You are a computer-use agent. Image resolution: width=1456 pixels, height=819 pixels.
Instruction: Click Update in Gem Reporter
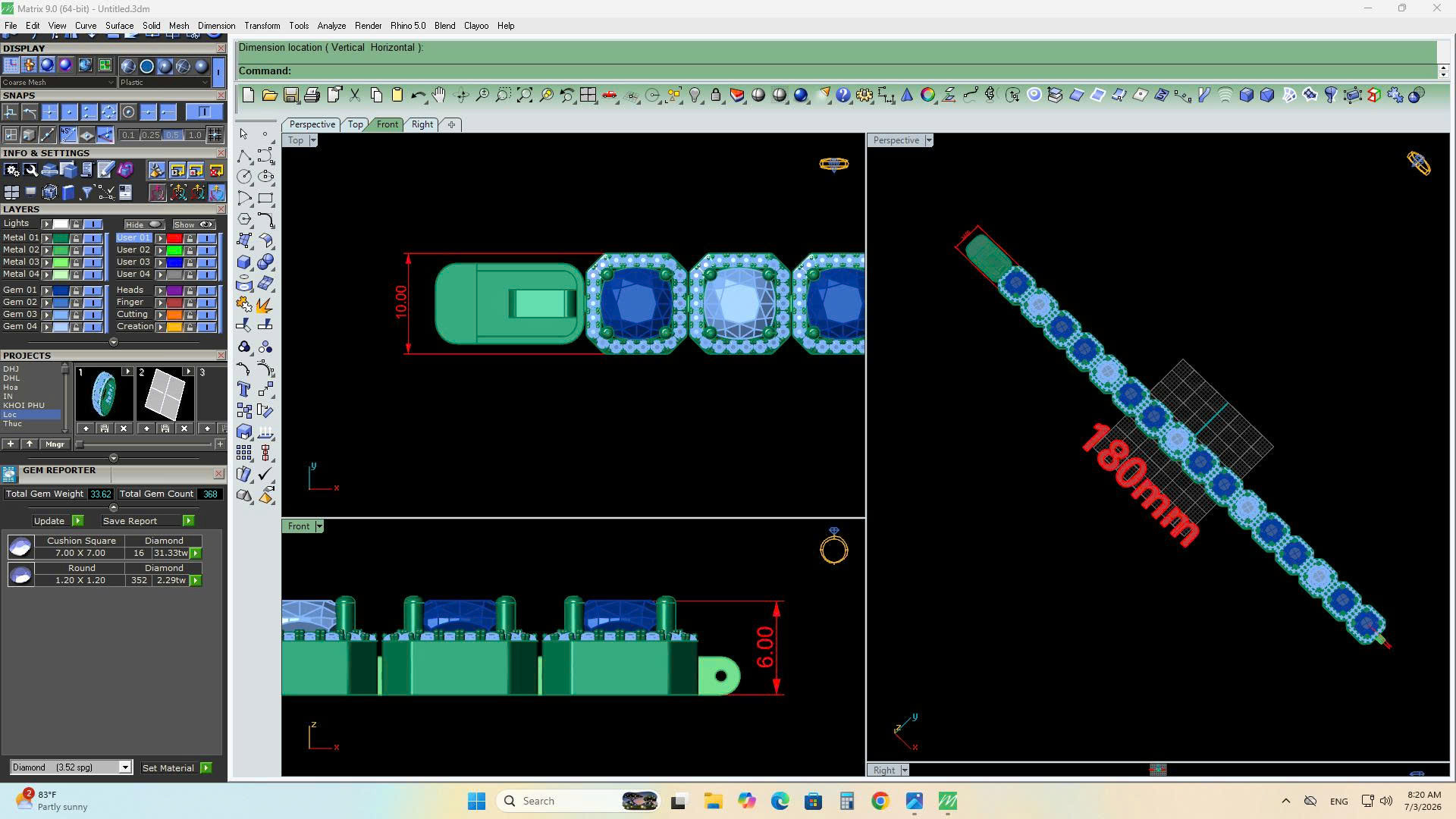pyautogui.click(x=58, y=521)
